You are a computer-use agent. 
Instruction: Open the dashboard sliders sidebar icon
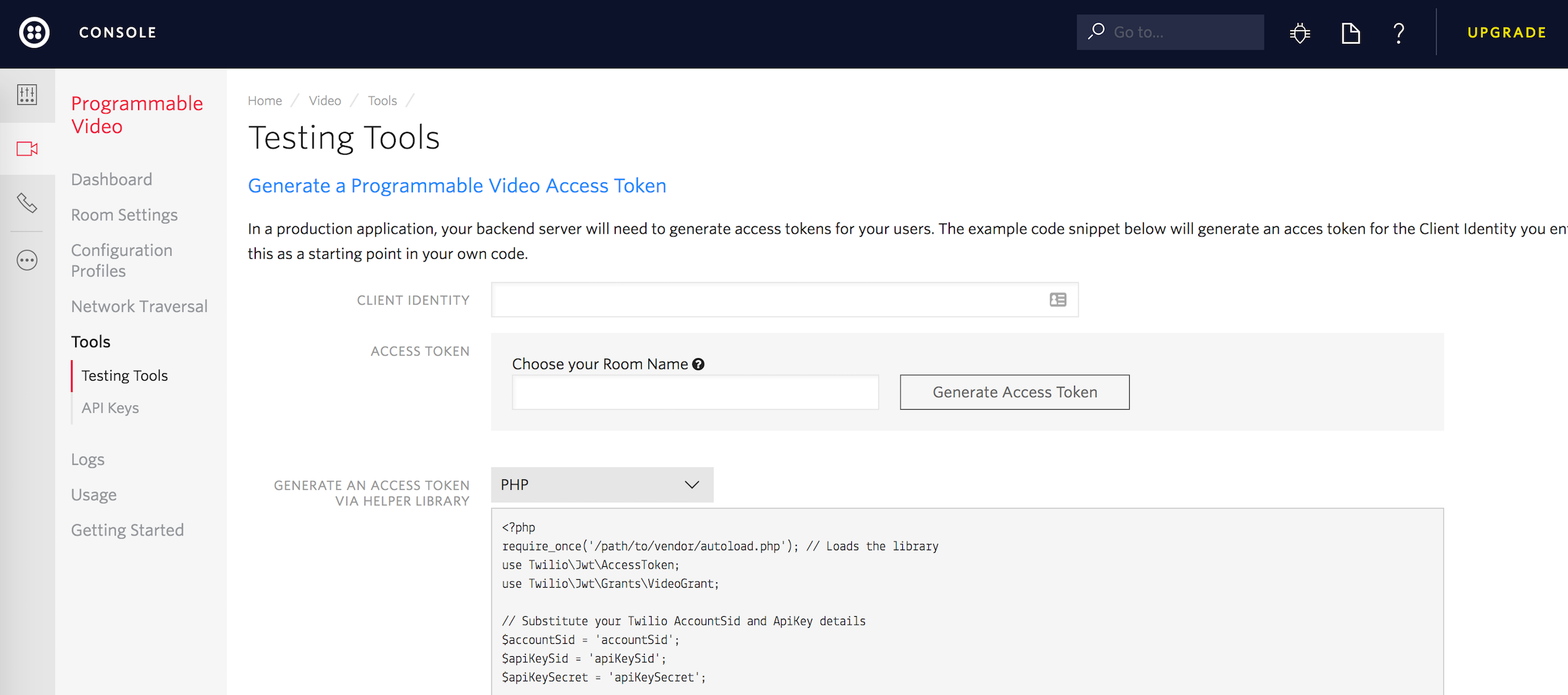[27, 95]
